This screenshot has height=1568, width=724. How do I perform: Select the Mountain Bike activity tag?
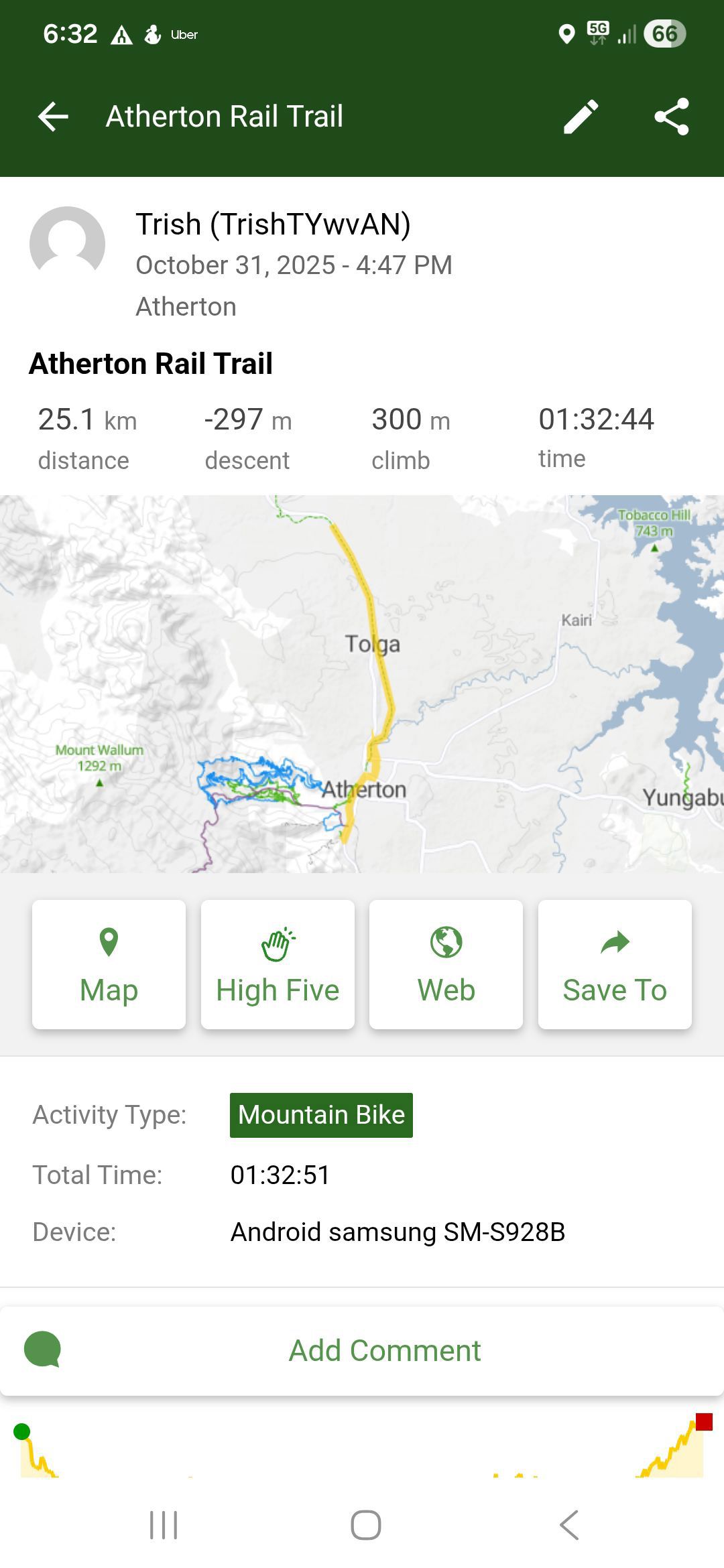coord(321,1115)
